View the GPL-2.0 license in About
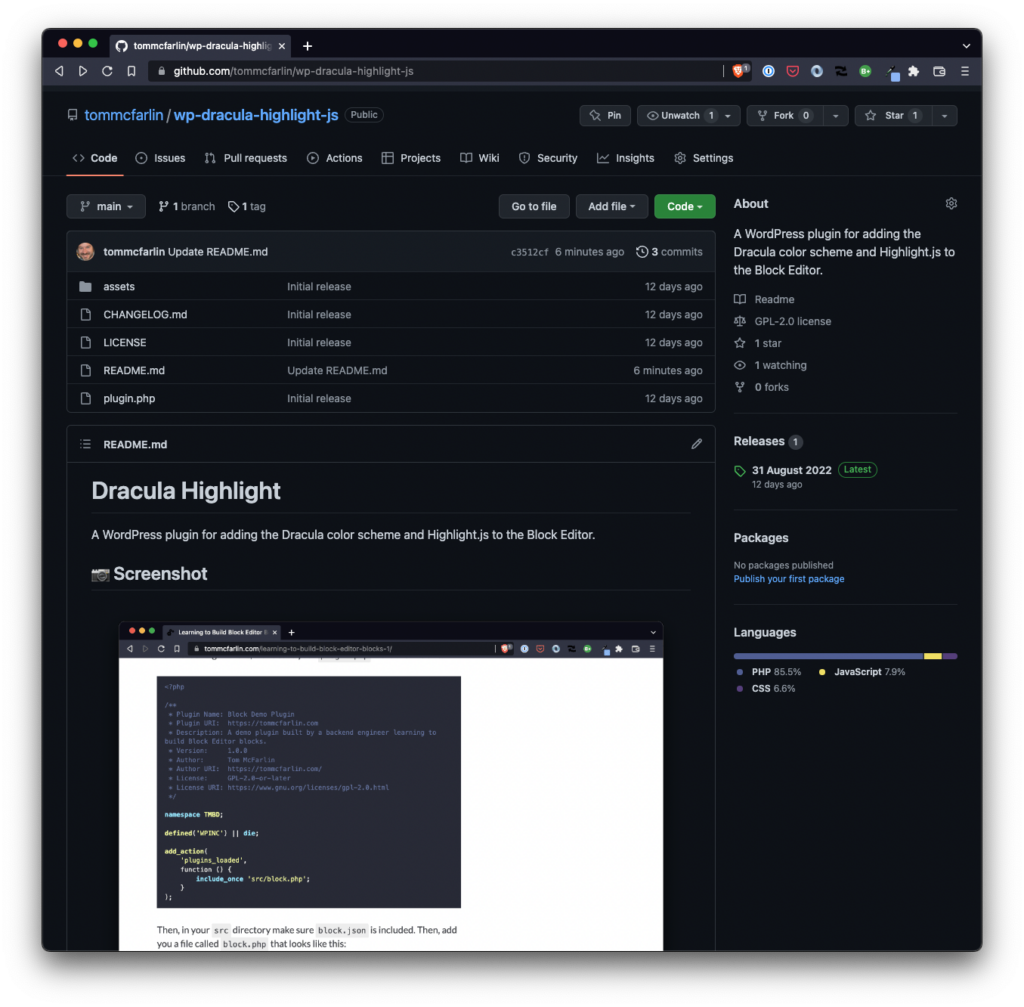The width and height of the screenshot is (1024, 1007). tap(793, 321)
